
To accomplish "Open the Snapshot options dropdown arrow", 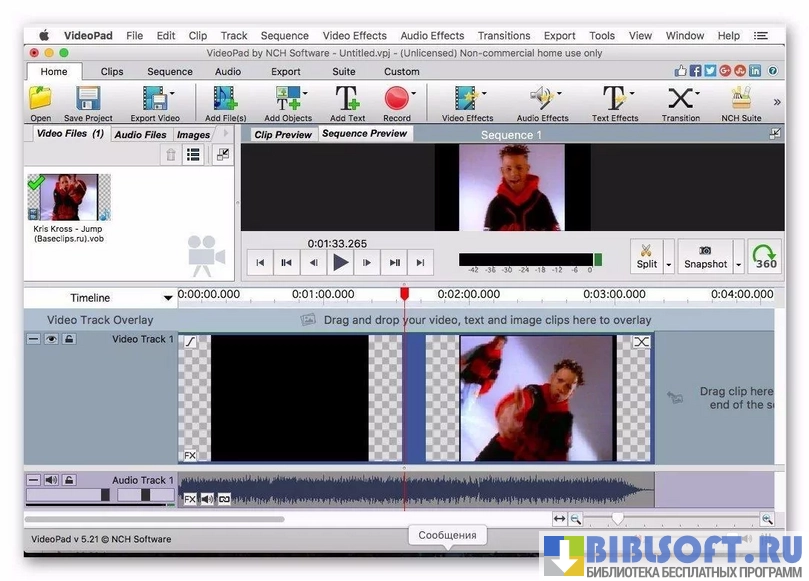I will tap(738, 265).
